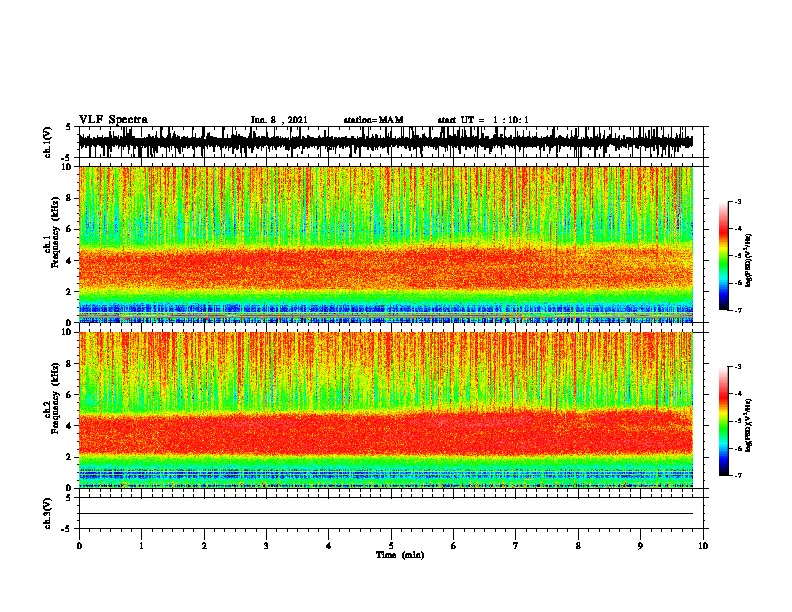
Task: Click the "start UT = 1:10:1" header text
Action: click(483, 120)
